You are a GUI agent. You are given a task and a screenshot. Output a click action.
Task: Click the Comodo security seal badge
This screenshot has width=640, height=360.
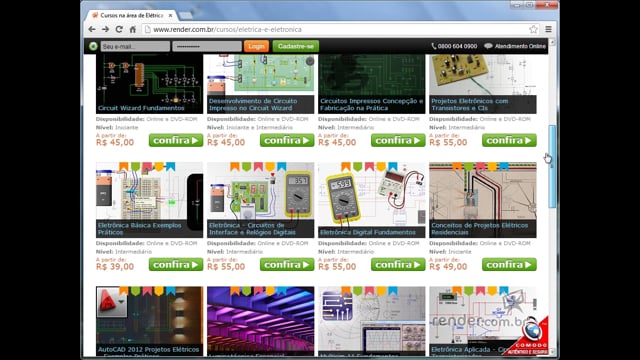click(531, 336)
